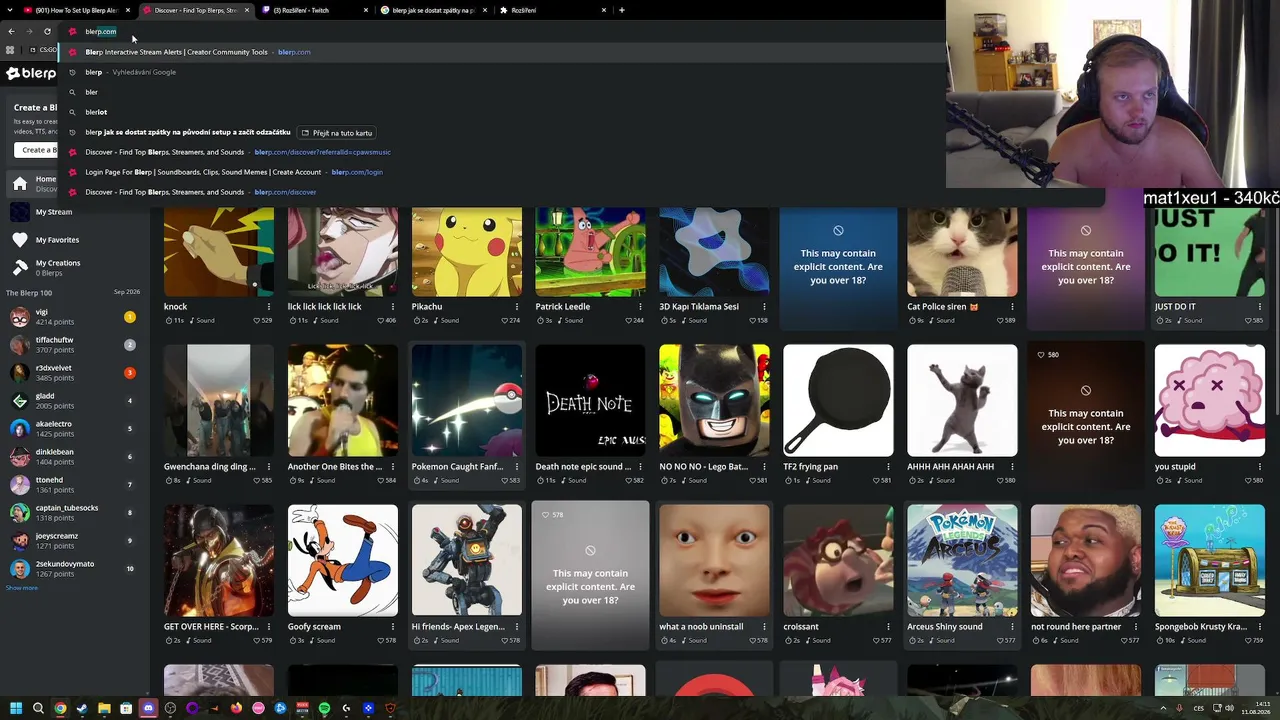1280x720 pixels.
Task: Open options menu for '3D Kapı Tıklama Sesi'
Action: pyautogui.click(x=764, y=307)
